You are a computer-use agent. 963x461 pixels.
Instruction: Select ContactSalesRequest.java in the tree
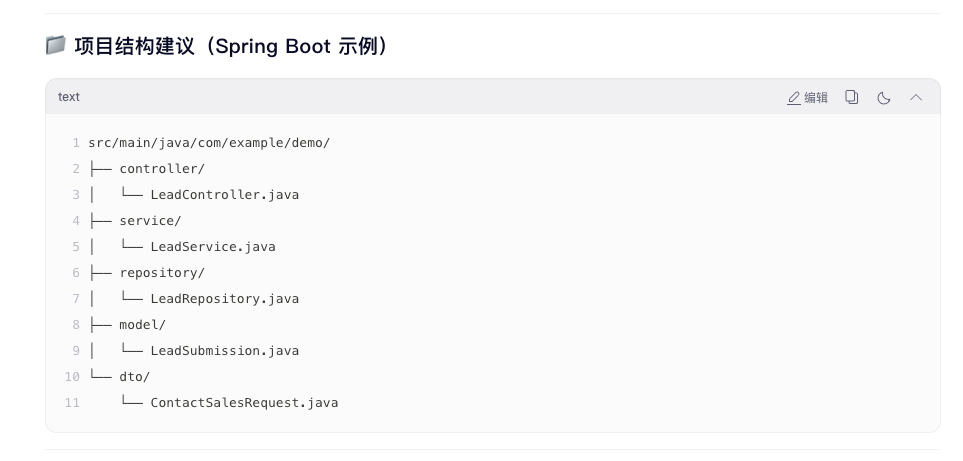coord(244,403)
